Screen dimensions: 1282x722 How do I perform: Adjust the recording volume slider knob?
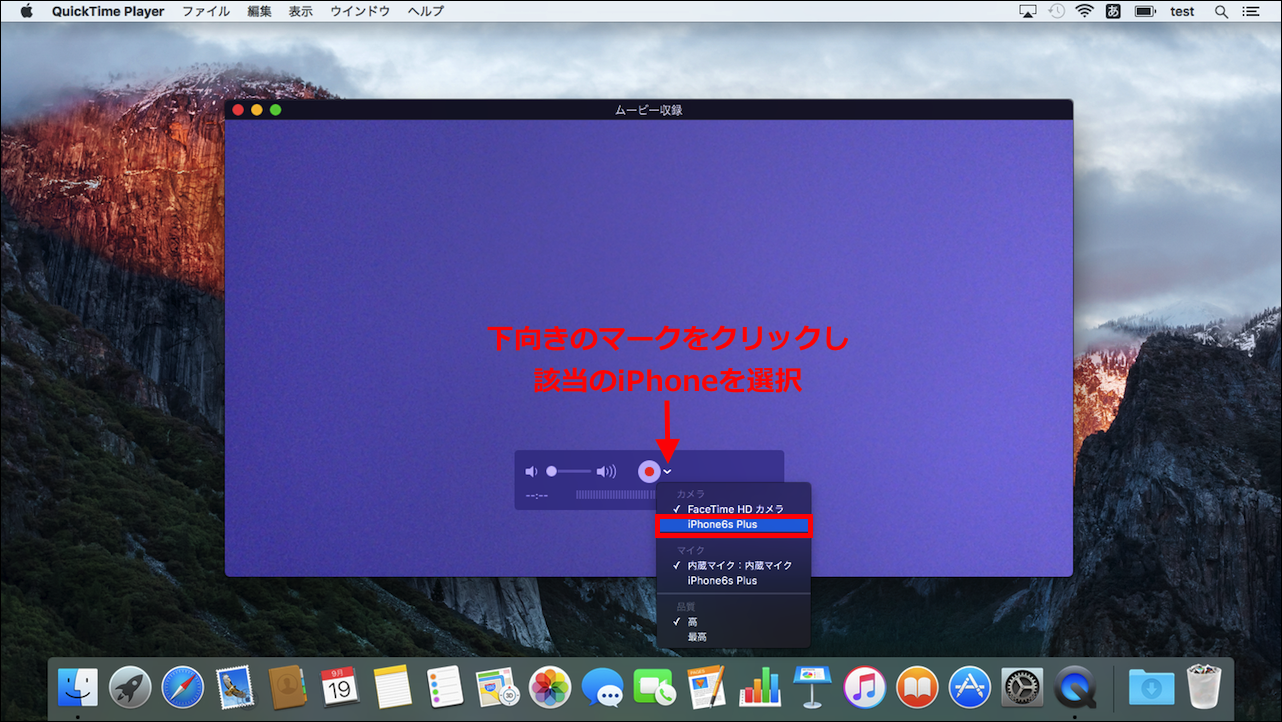[x=551, y=471]
